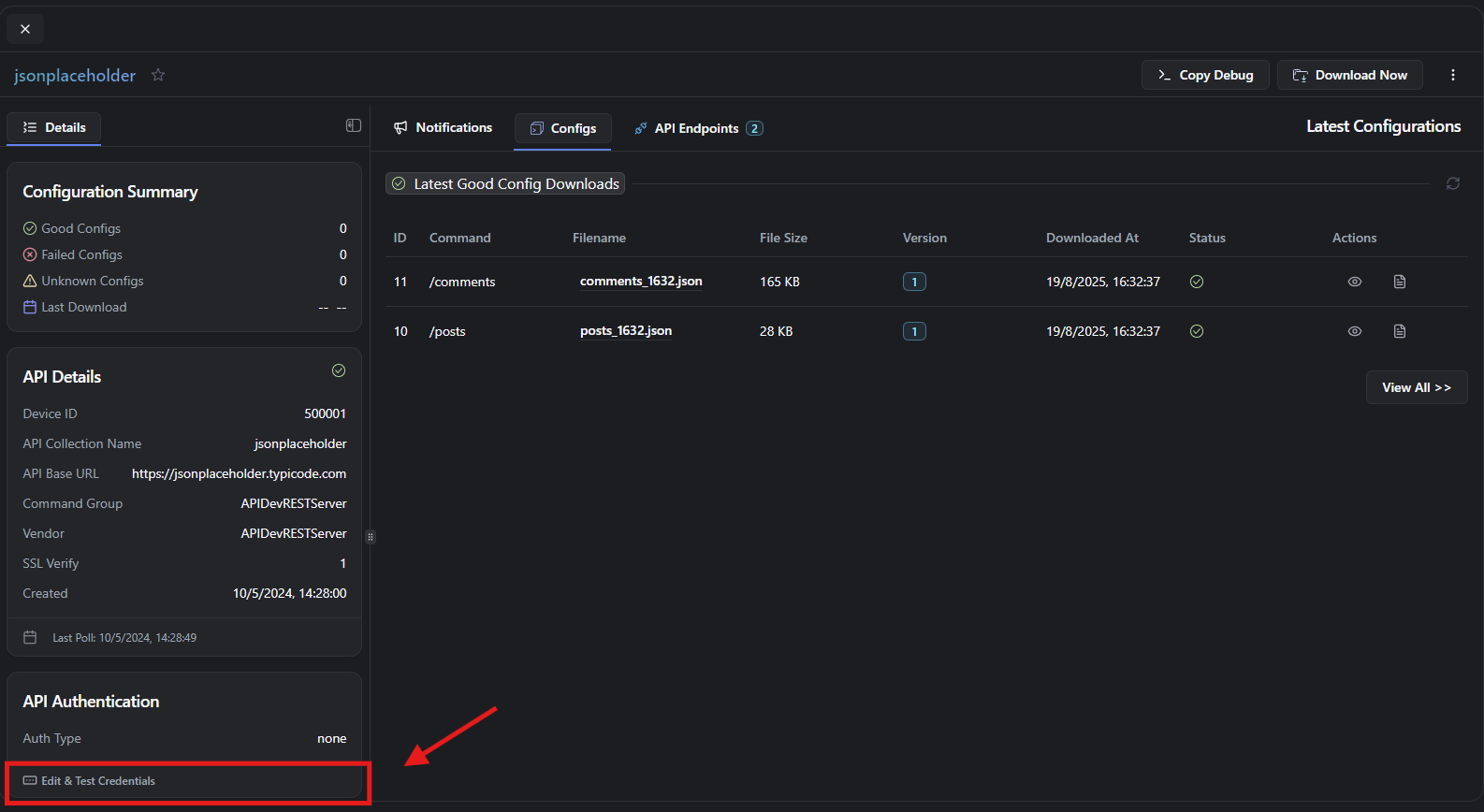Click the Download Now button
The width and height of the screenshot is (1484, 812).
(x=1349, y=75)
